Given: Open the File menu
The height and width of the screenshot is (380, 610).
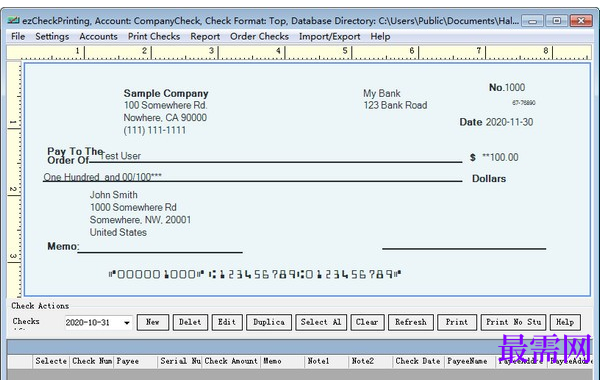Looking at the screenshot, I should click(18, 37).
